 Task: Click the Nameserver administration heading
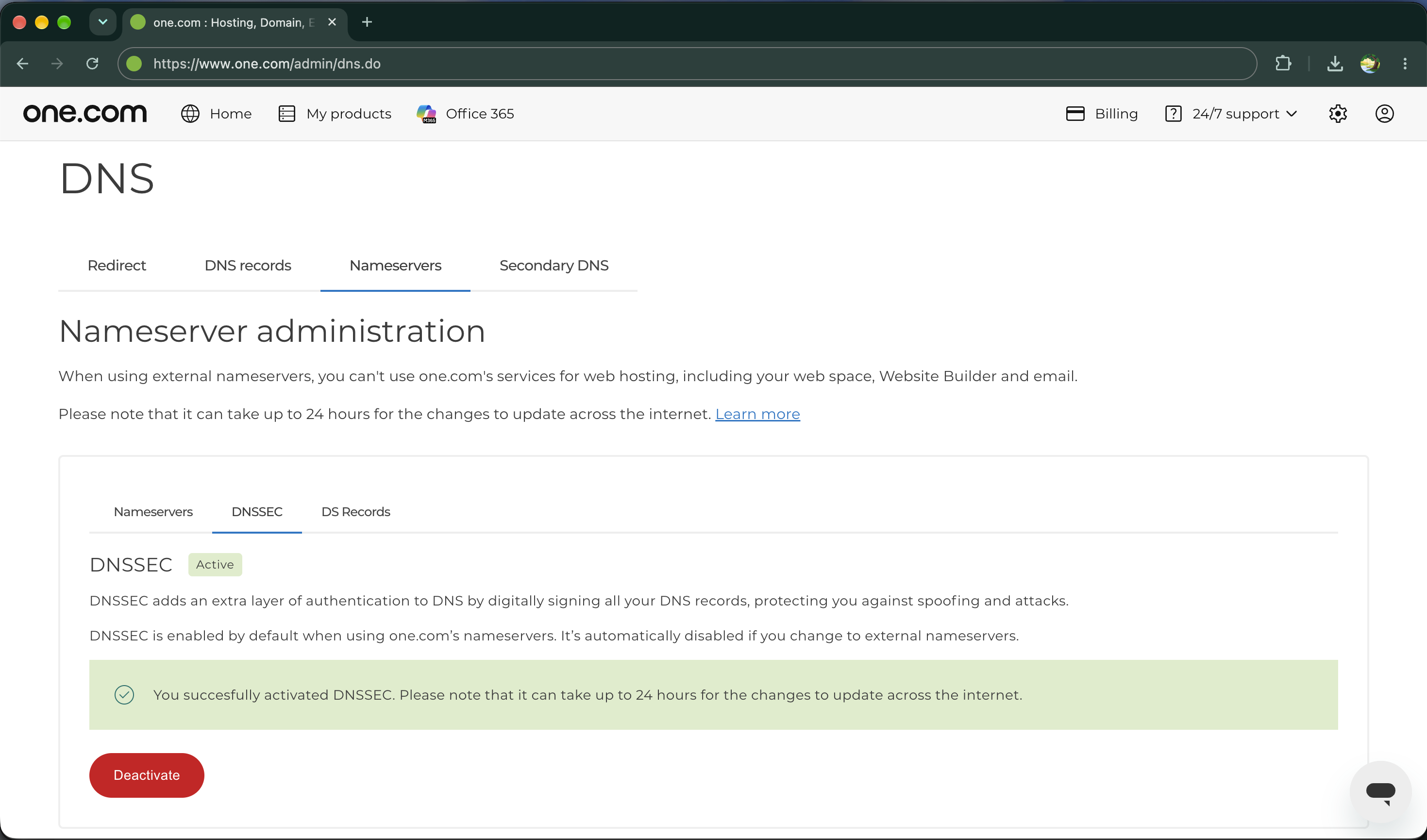[x=272, y=331]
